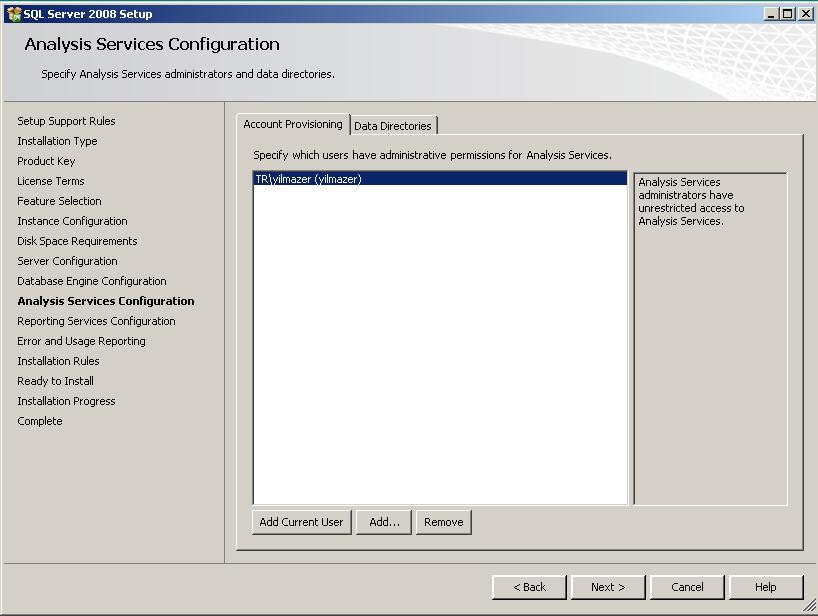The height and width of the screenshot is (616, 818).
Task: Click Setup Support Rules step
Action: click(x=66, y=121)
